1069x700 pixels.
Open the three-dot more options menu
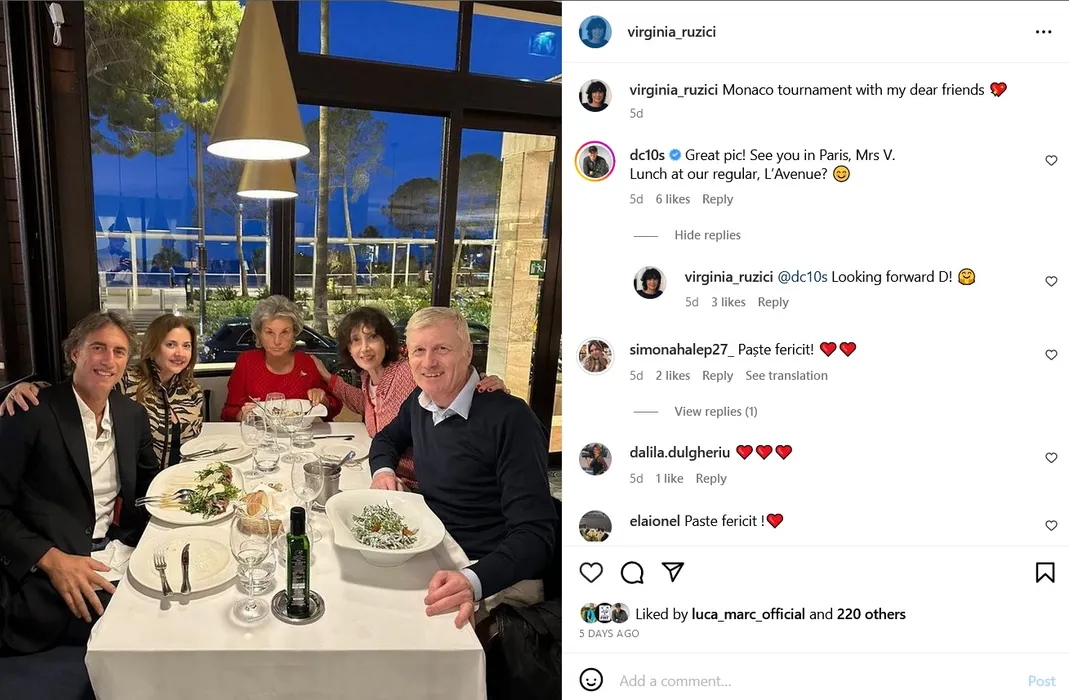click(x=1043, y=32)
